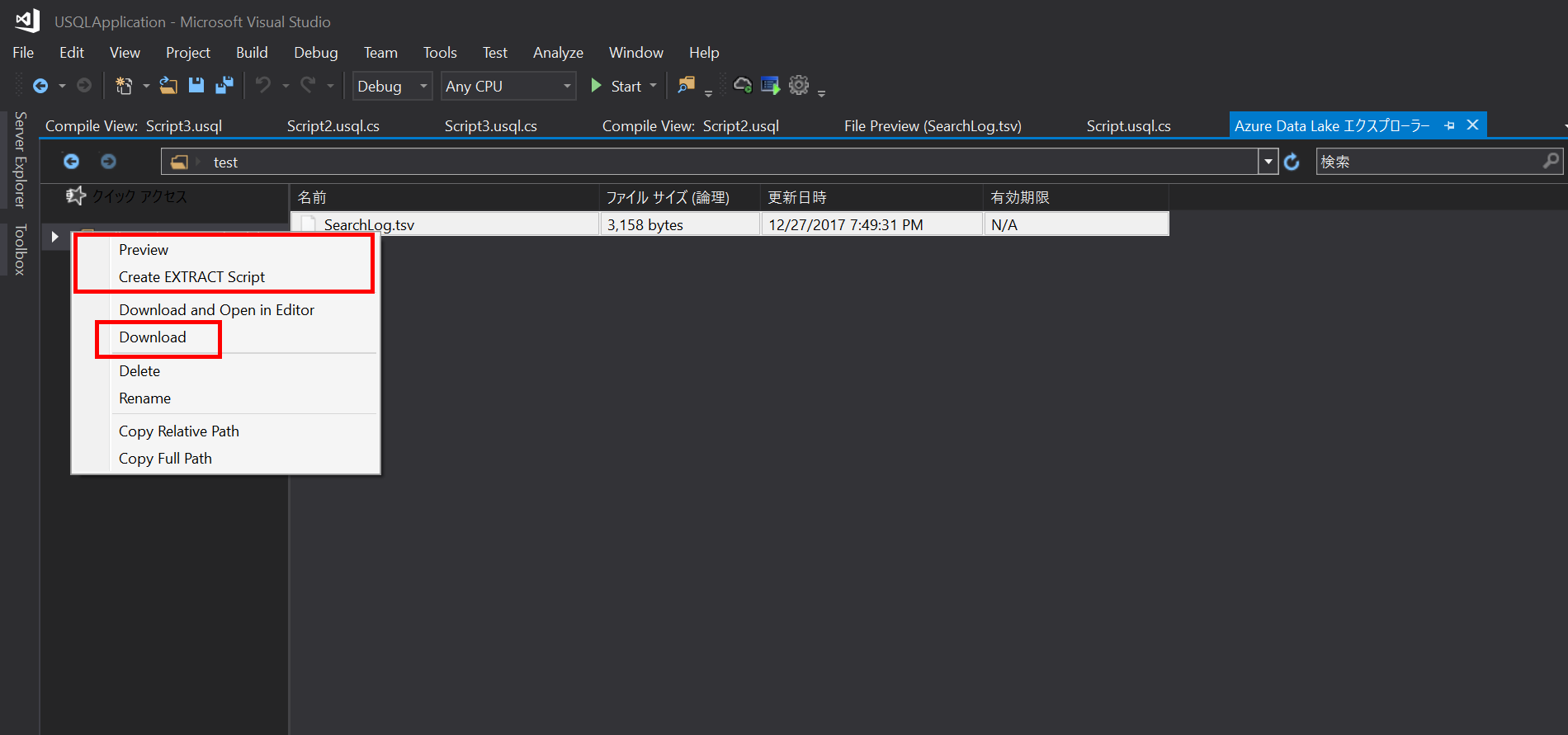Open the New Project dropdown arrow
Screen dimensions: 1568x735
point(146,86)
